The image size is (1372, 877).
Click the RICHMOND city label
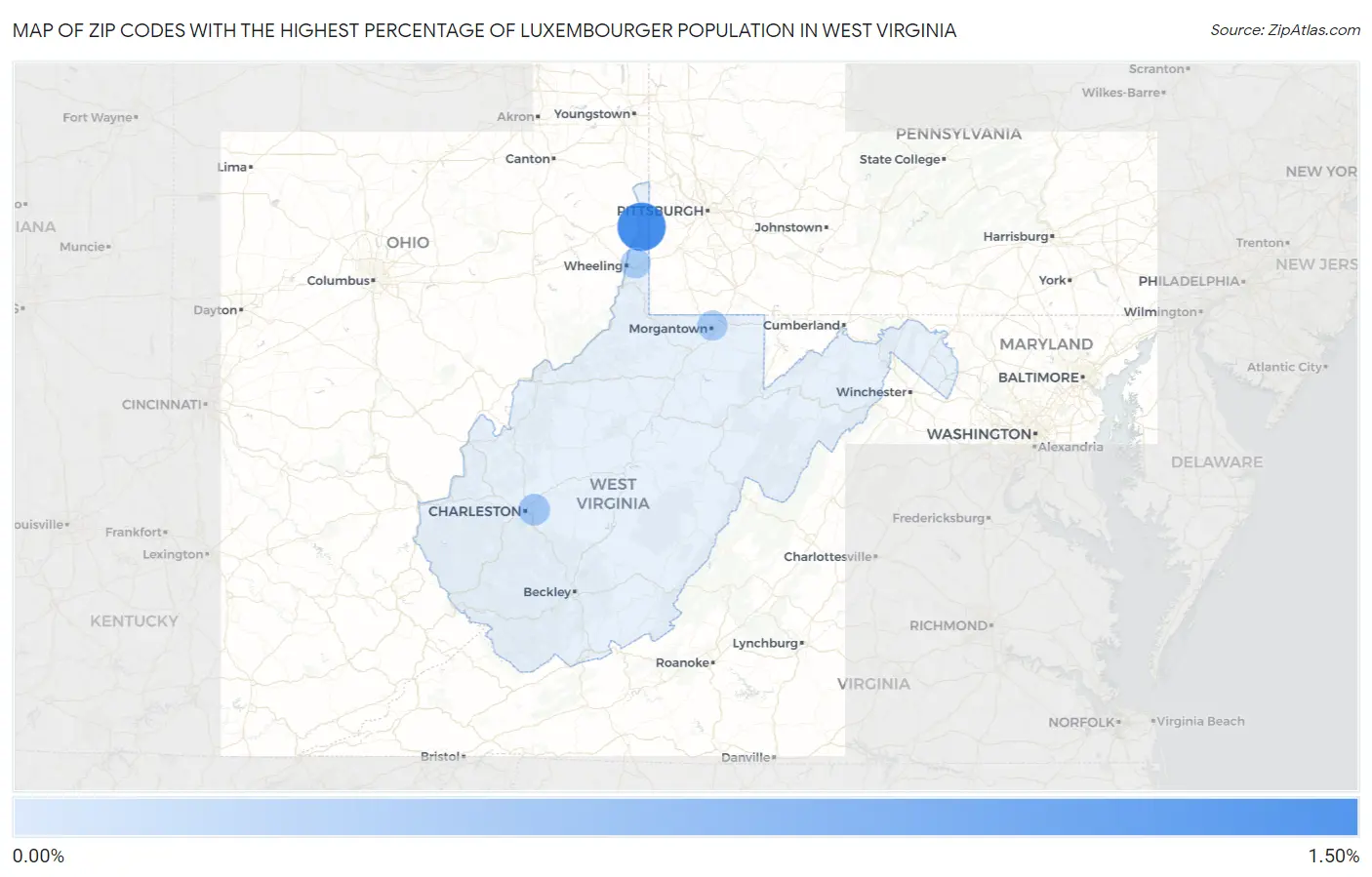click(x=948, y=626)
